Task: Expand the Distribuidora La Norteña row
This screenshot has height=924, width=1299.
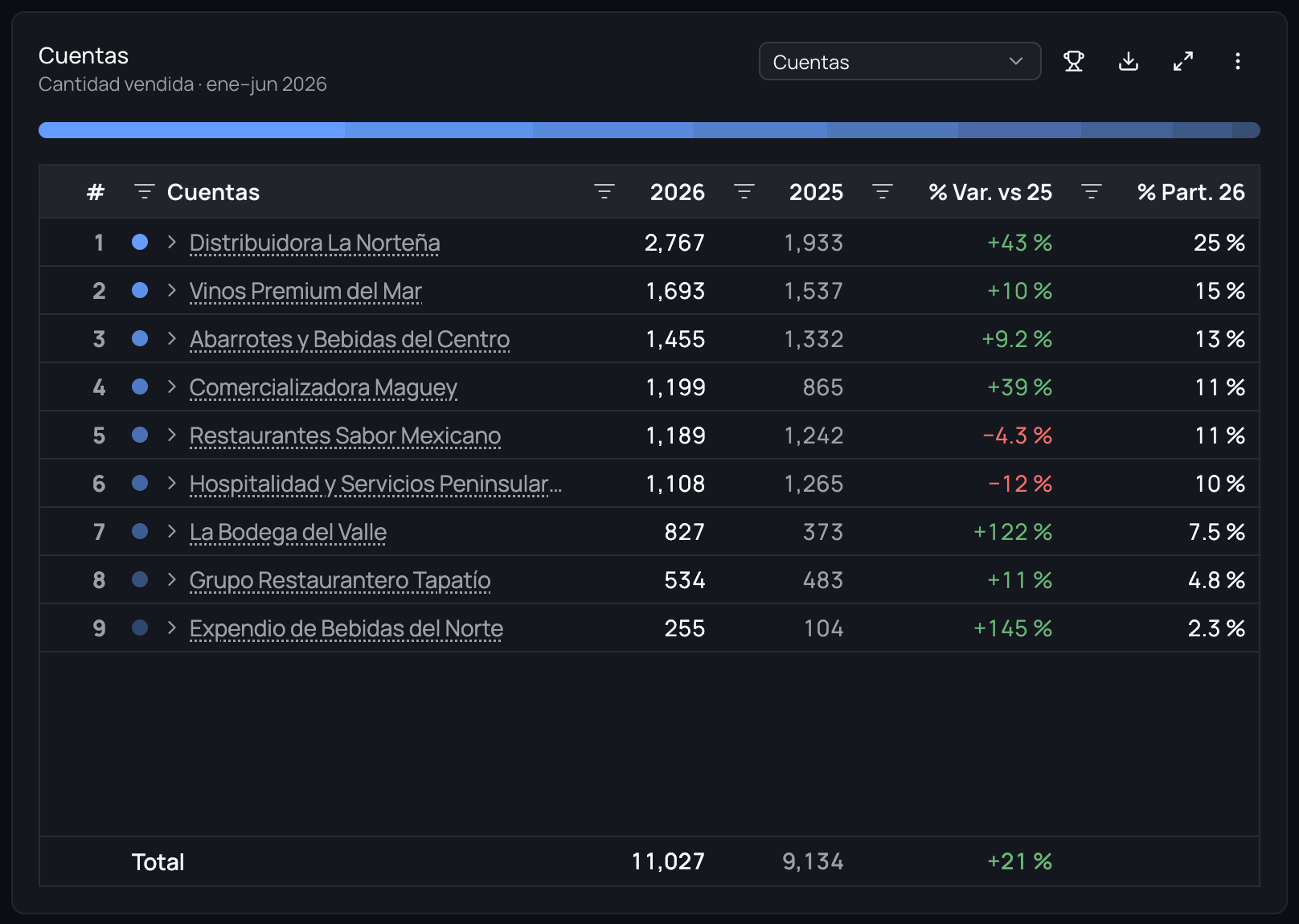Action: point(171,242)
